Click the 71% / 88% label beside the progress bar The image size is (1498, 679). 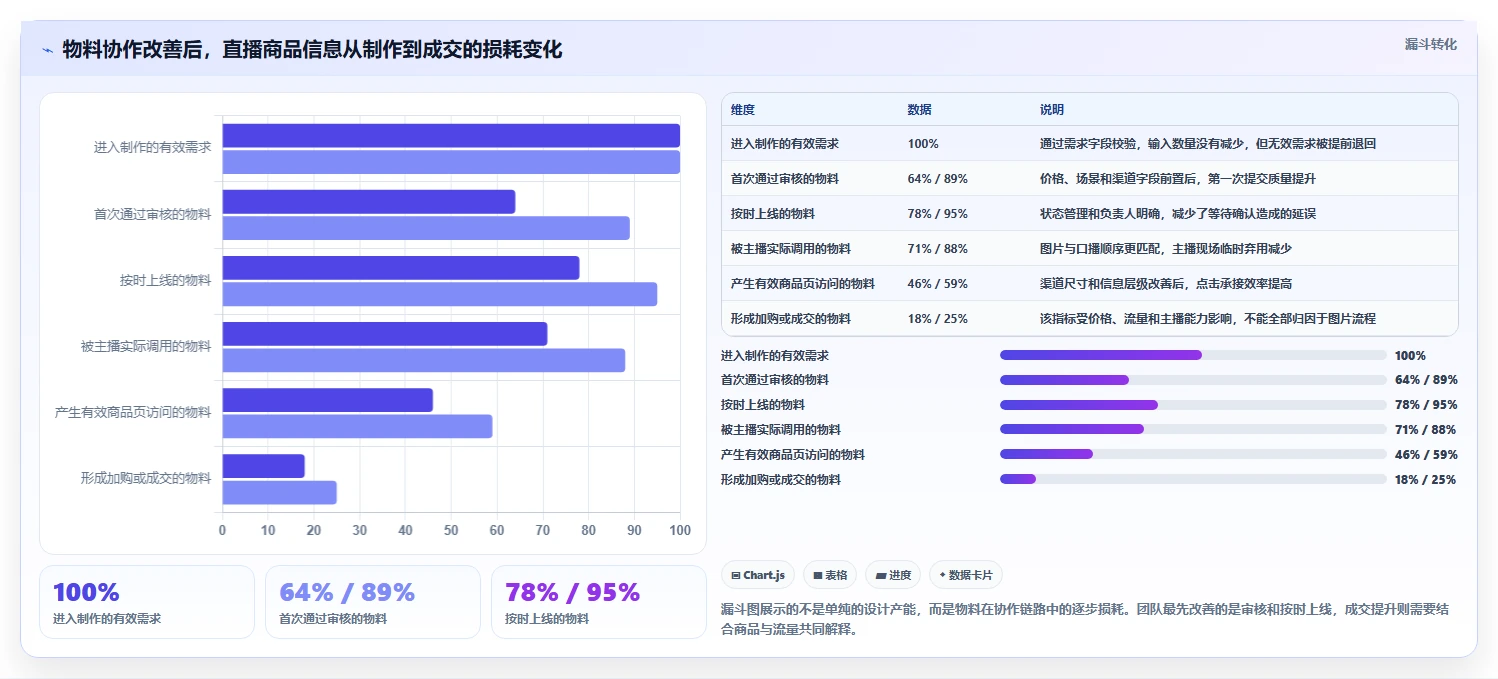[1426, 430]
